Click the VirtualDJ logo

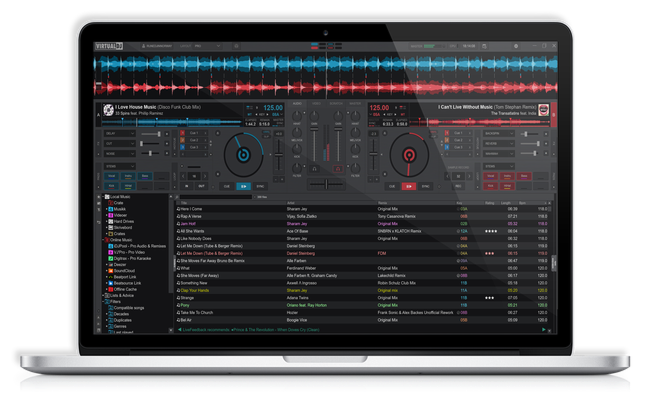click(109, 46)
